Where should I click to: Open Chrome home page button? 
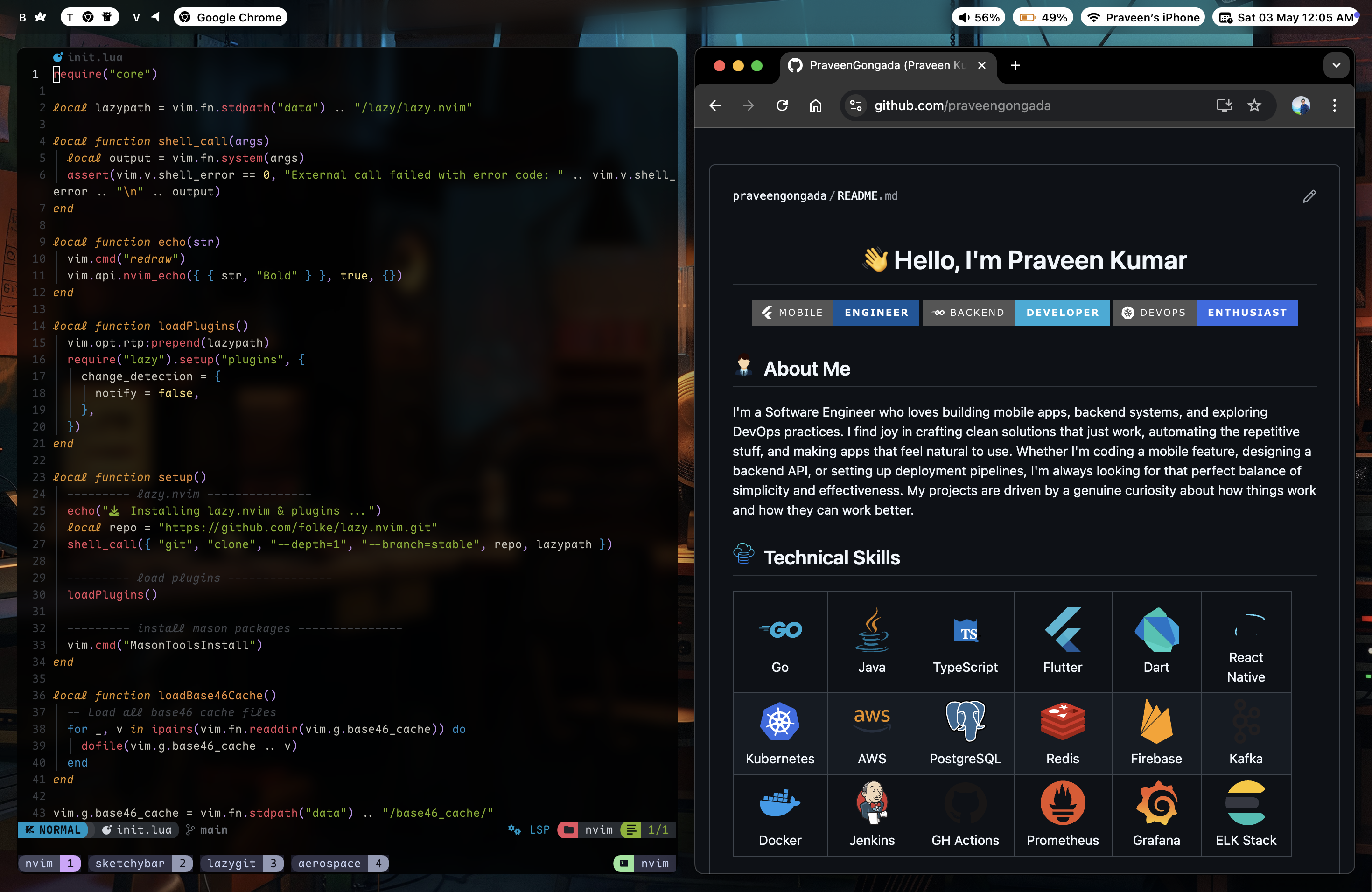tap(815, 105)
